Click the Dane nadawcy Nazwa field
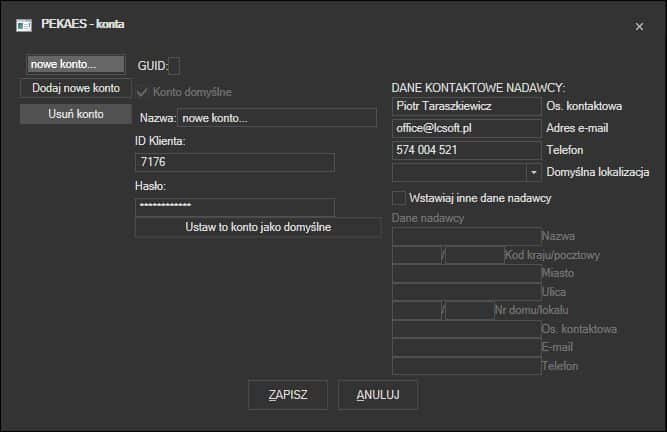 click(x=466, y=236)
